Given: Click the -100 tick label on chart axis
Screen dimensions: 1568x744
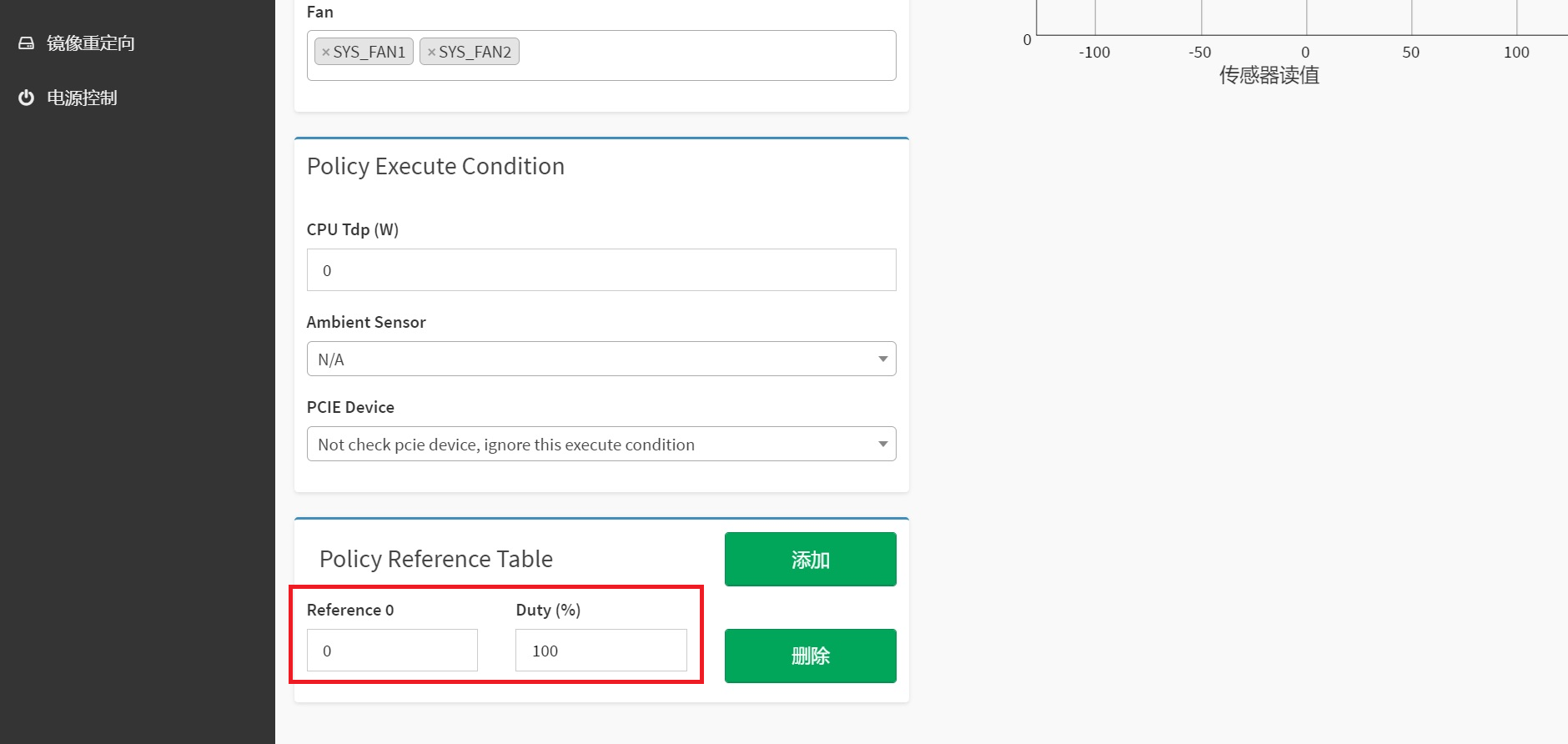Looking at the screenshot, I should (x=1094, y=53).
